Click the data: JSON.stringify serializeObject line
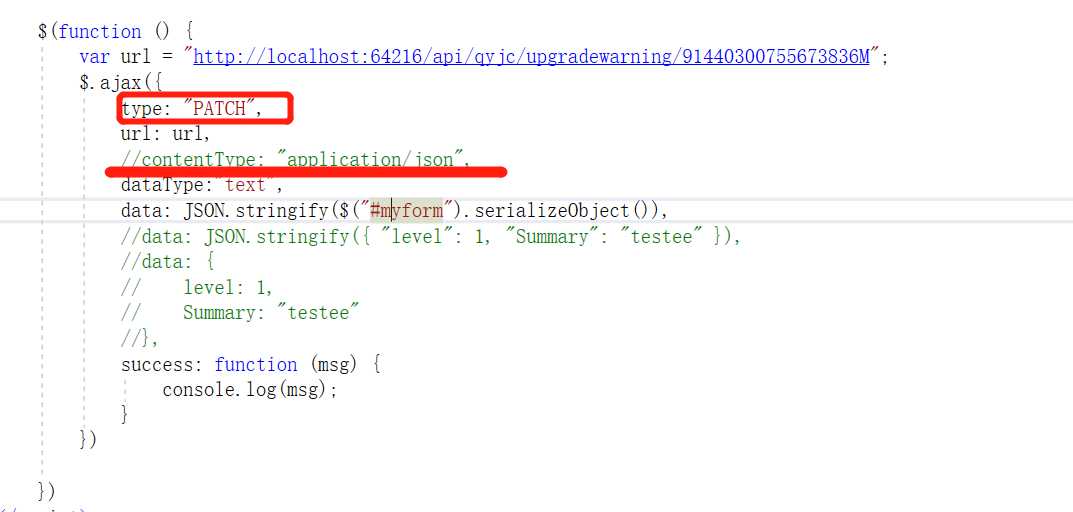This screenshot has height=512, width=1073. point(394,211)
